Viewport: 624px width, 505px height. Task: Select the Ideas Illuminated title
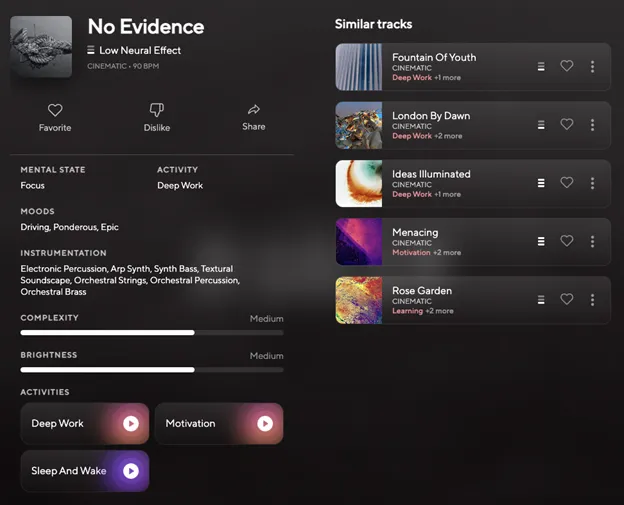431,174
